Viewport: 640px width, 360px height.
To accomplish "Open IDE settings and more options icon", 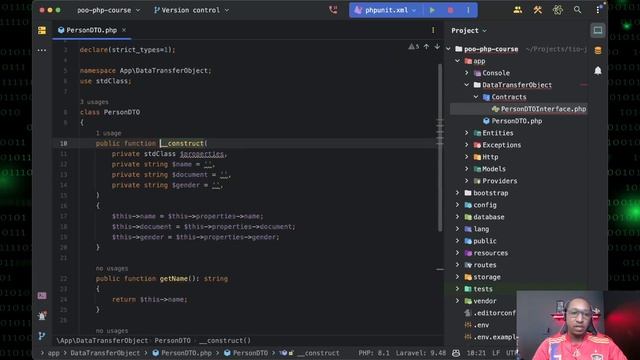I will (x=598, y=9).
